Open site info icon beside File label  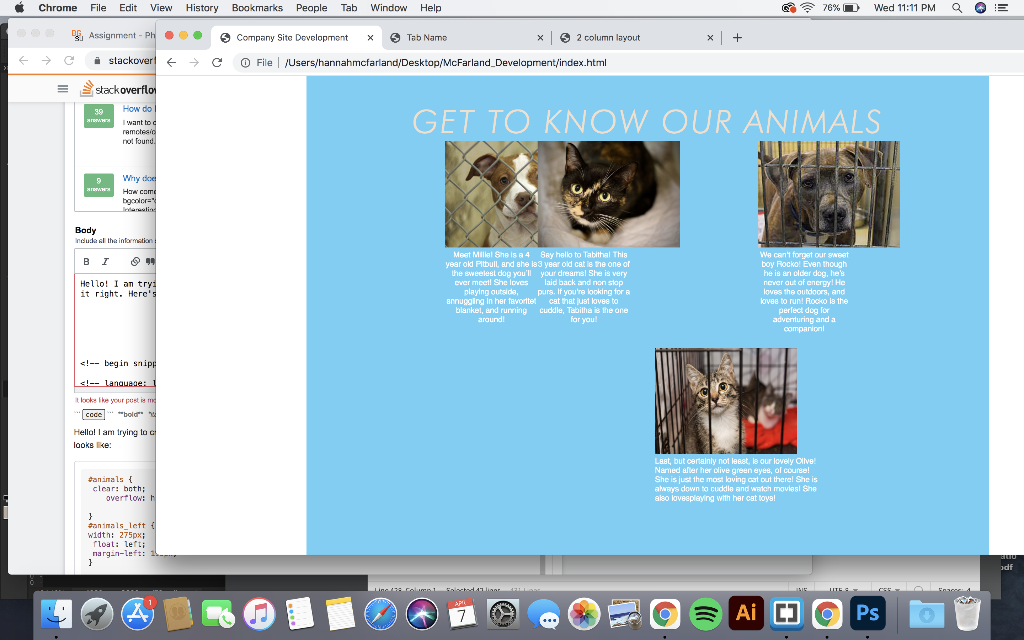coord(246,63)
